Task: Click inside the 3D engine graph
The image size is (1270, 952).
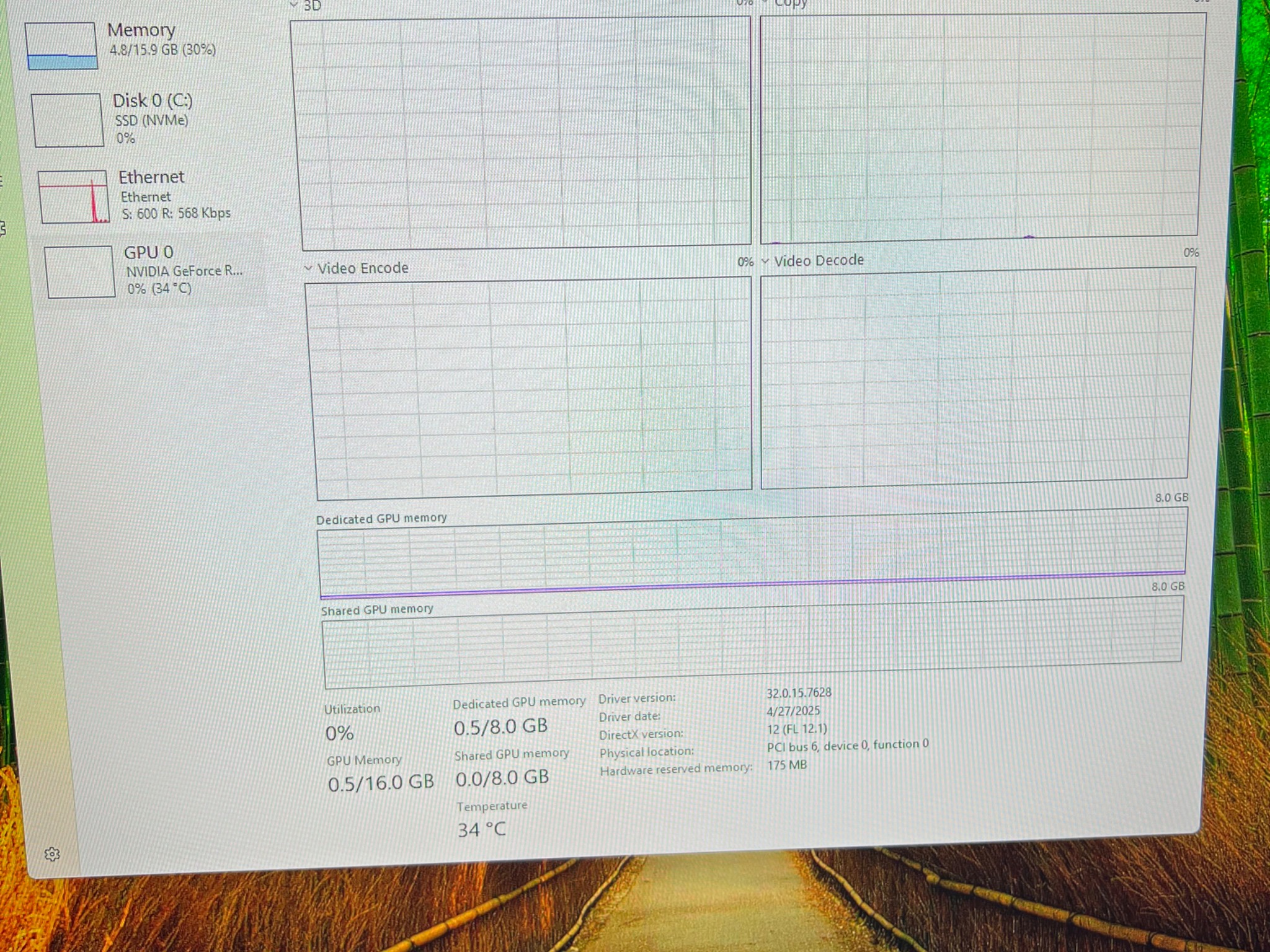Action: [x=524, y=133]
